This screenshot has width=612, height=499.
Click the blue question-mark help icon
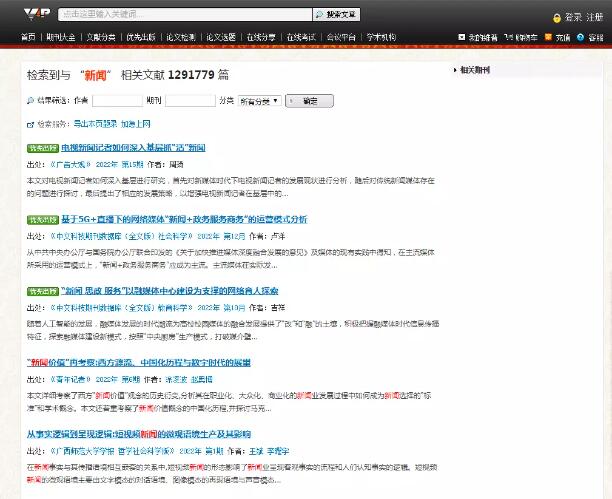coord(580,37)
